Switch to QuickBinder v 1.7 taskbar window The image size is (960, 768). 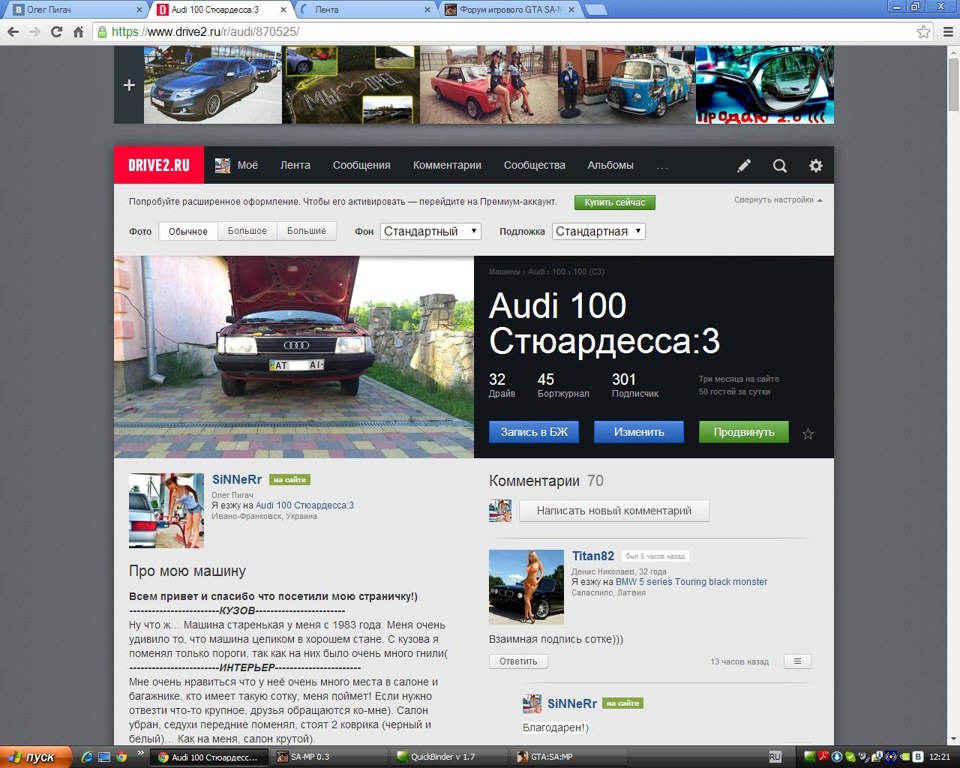click(449, 757)
